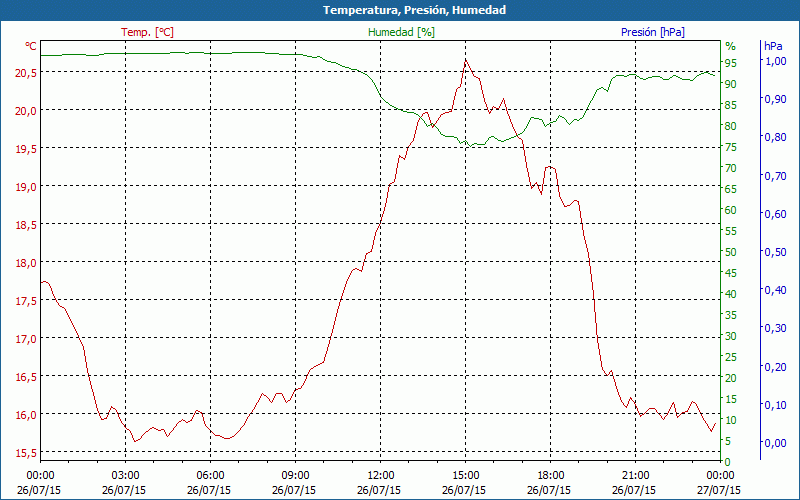Click the '17,5' temperature axis value
Screen dimensions: 800x500
click(26, 301)
